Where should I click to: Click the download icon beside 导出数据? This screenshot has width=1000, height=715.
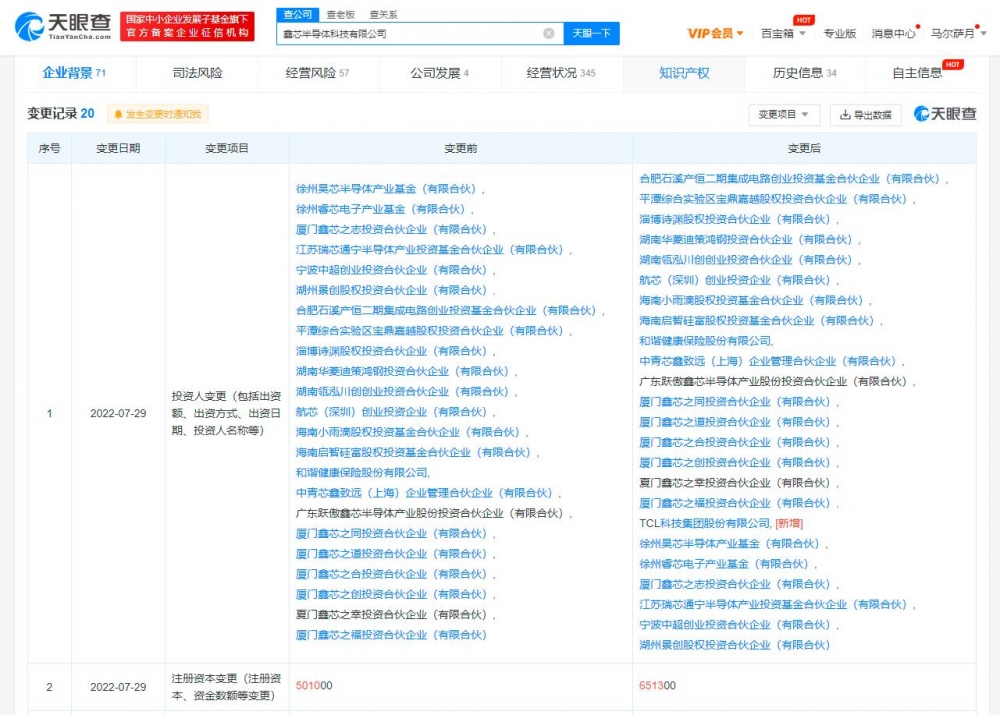click(x=845, y=115)
